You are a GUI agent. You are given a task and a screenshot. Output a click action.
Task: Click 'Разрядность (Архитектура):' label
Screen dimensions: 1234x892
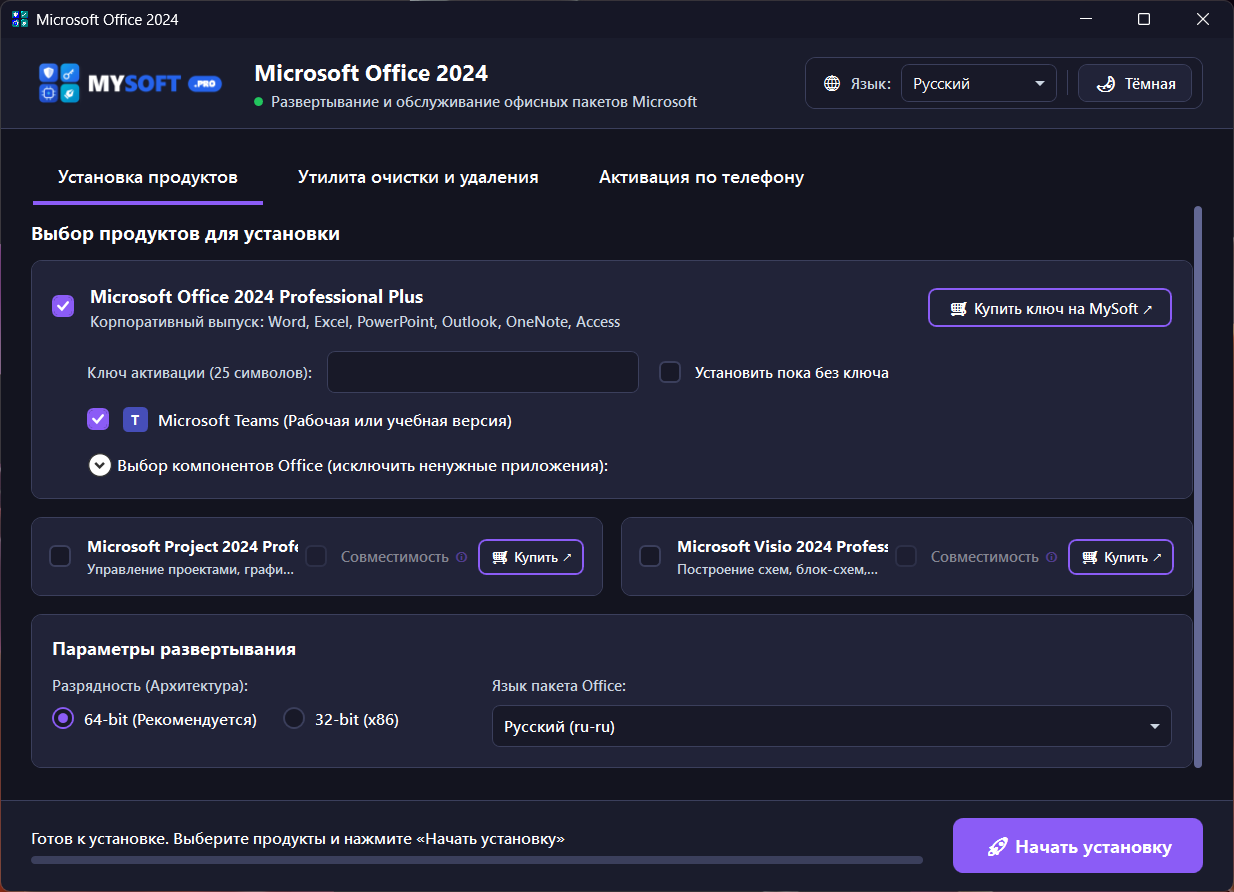point(150,686)
